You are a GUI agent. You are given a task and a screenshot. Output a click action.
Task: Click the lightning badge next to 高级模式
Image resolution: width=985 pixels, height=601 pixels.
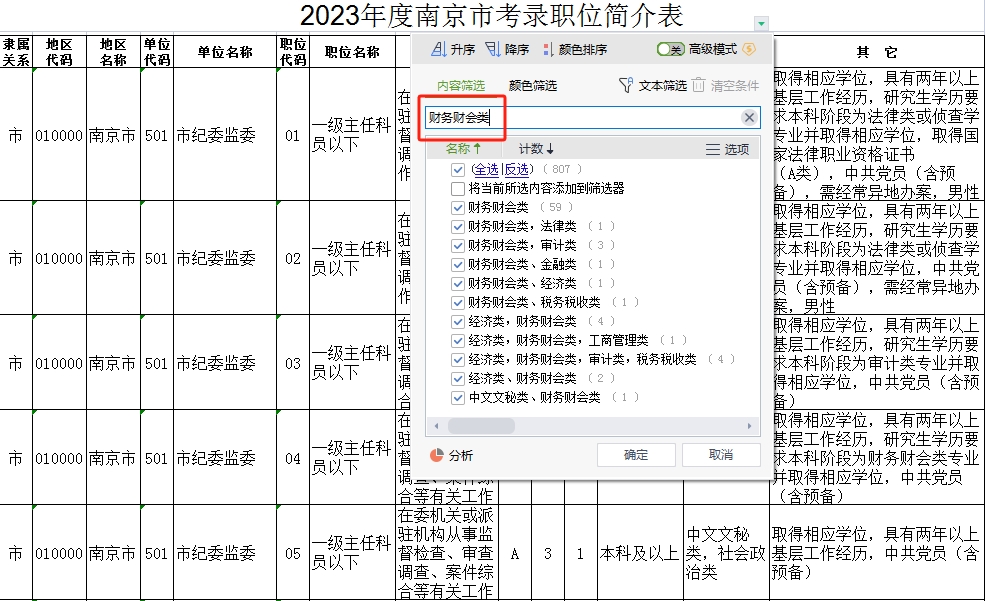[x=749, y=49]
